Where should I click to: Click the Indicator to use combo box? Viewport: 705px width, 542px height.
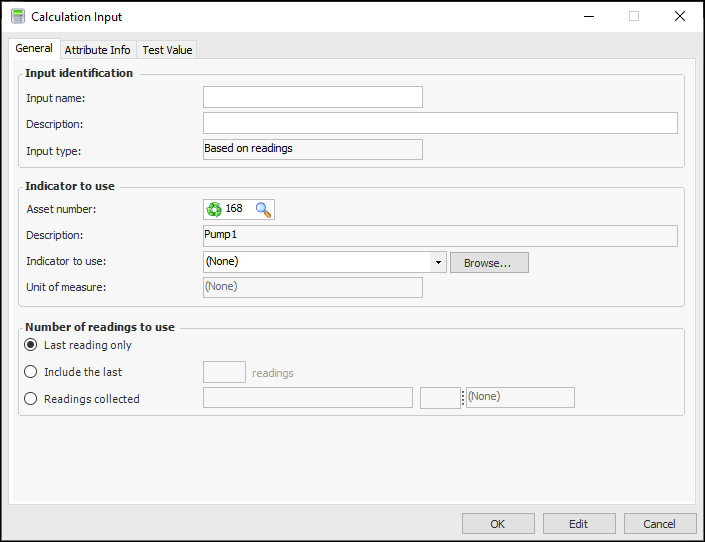click(317, 262)
